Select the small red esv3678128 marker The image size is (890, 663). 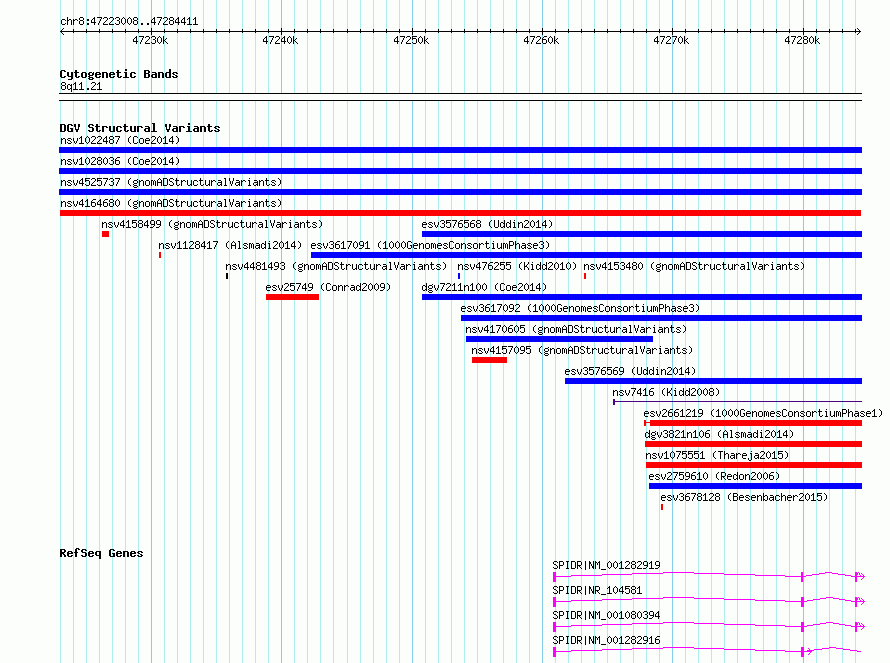pyautogui.click(x=662, y=507)
